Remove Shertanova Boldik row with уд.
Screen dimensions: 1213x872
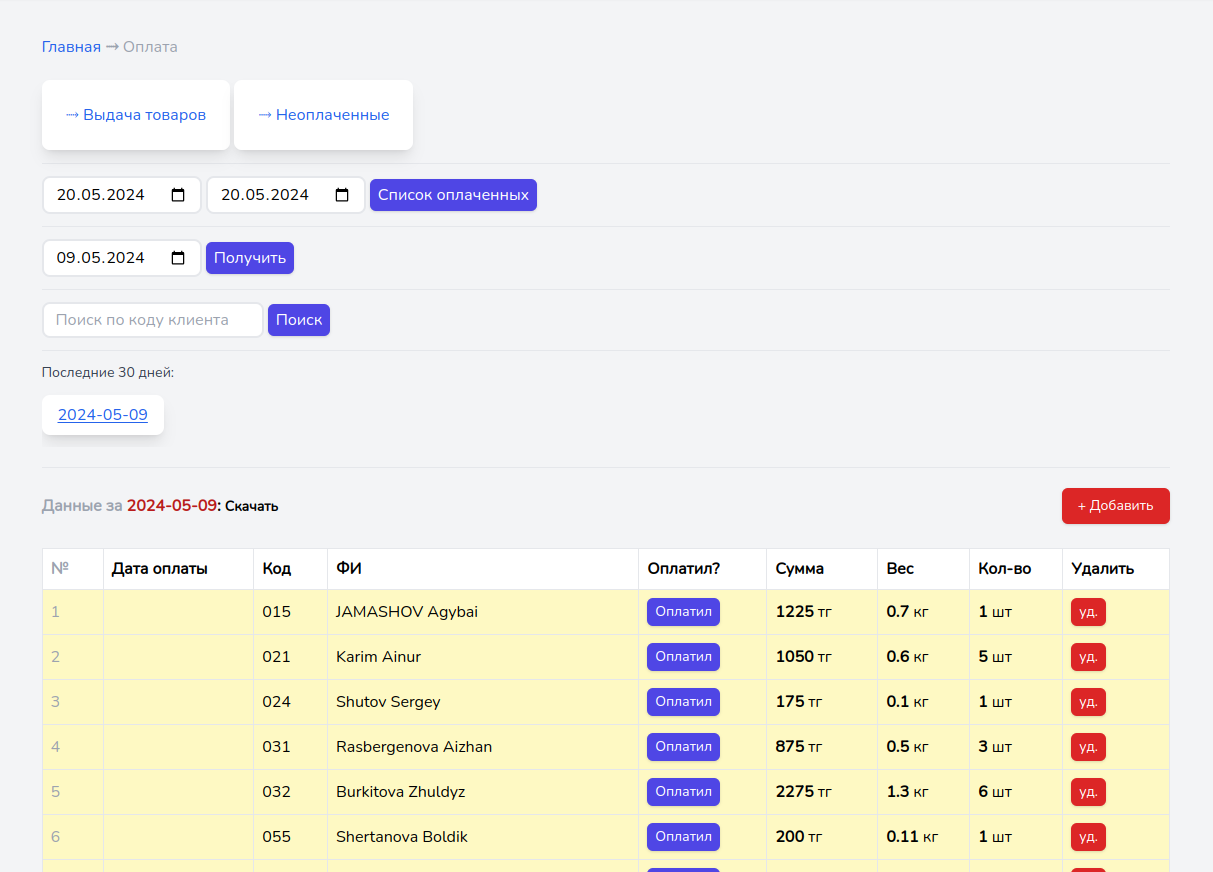pyautogui.click(x=1088, y=837)
